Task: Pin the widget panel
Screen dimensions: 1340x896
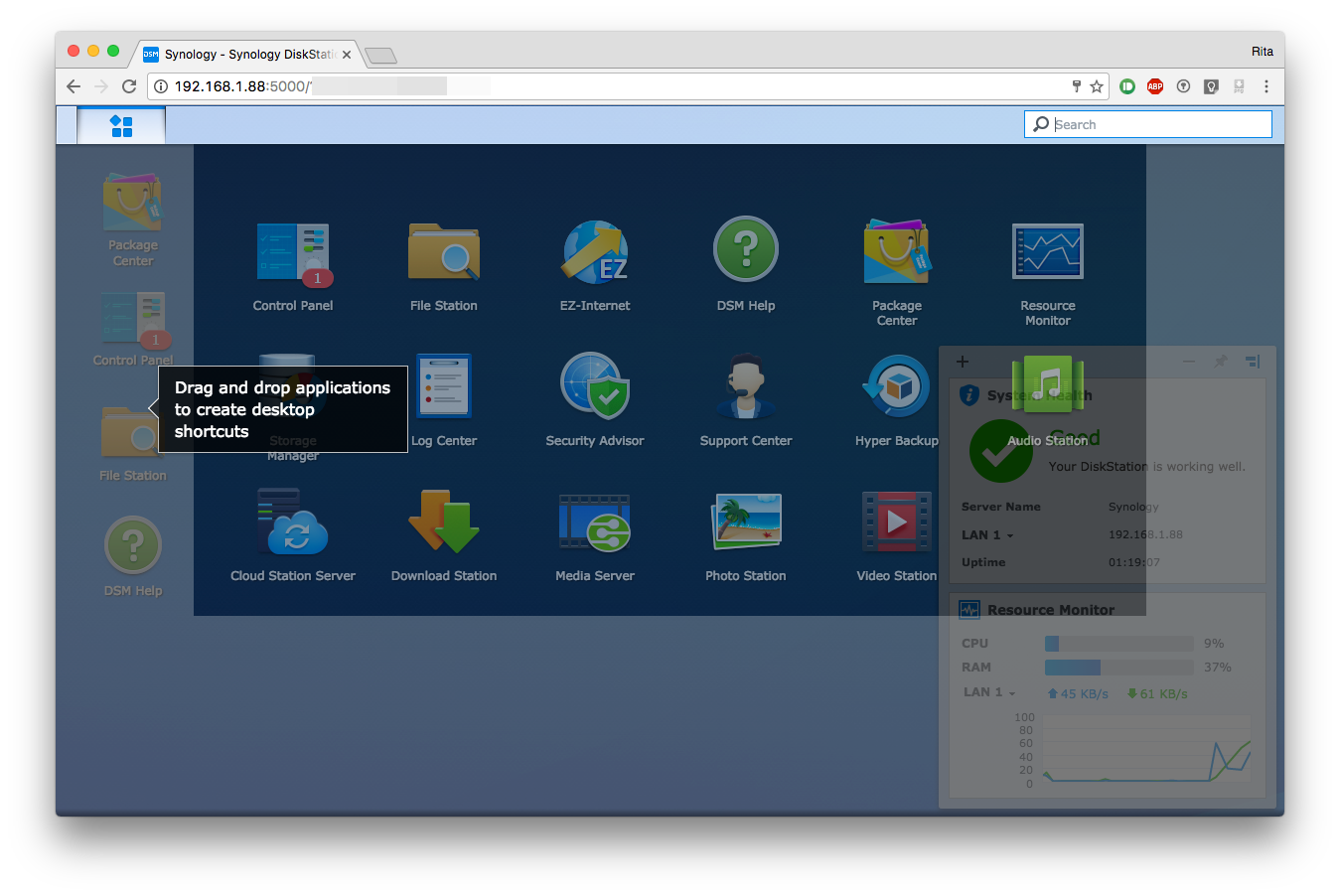Action: pos(1221,362)
